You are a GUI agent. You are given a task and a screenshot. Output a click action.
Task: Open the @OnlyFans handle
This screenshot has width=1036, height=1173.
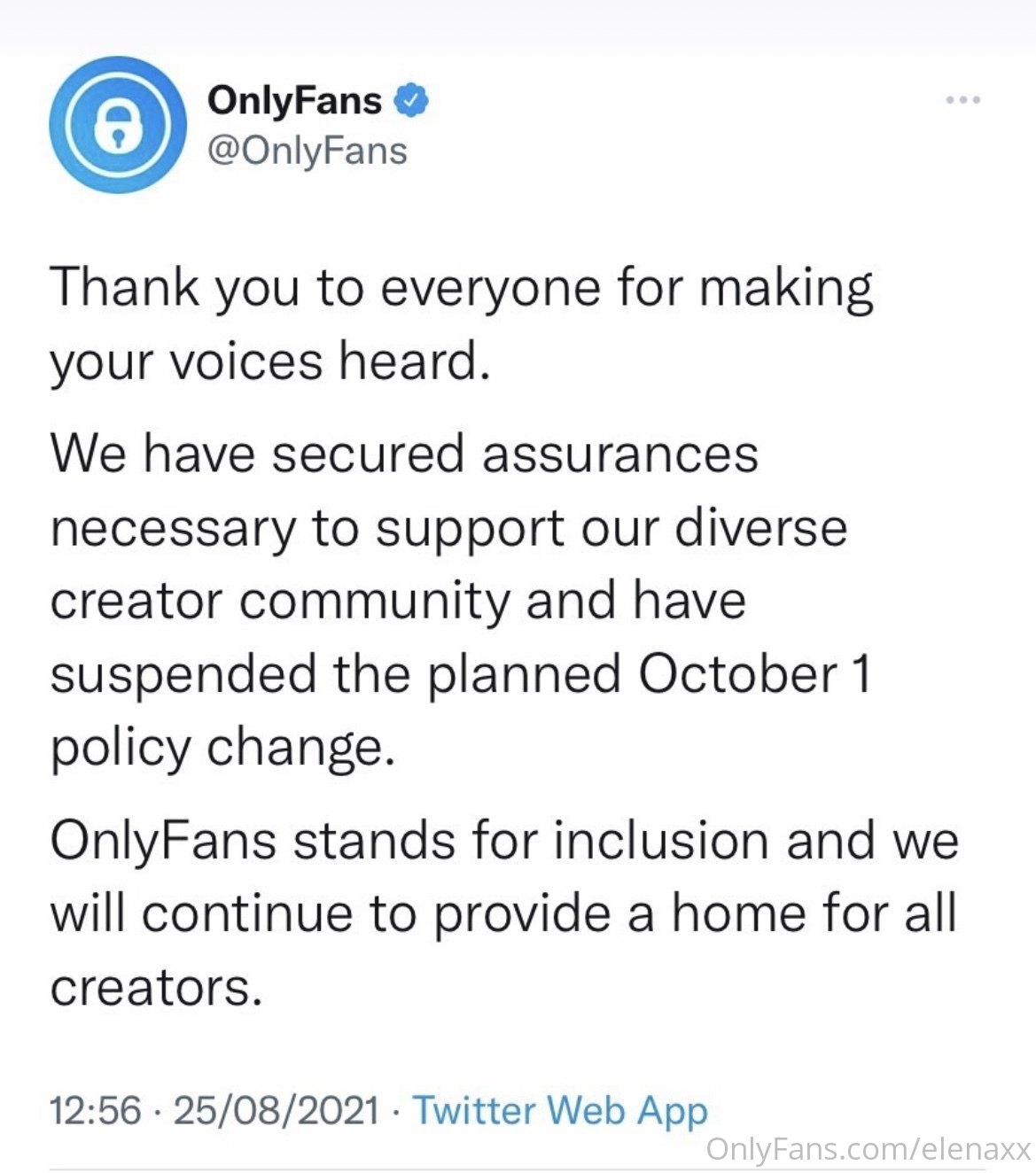[x=307, y=151]
